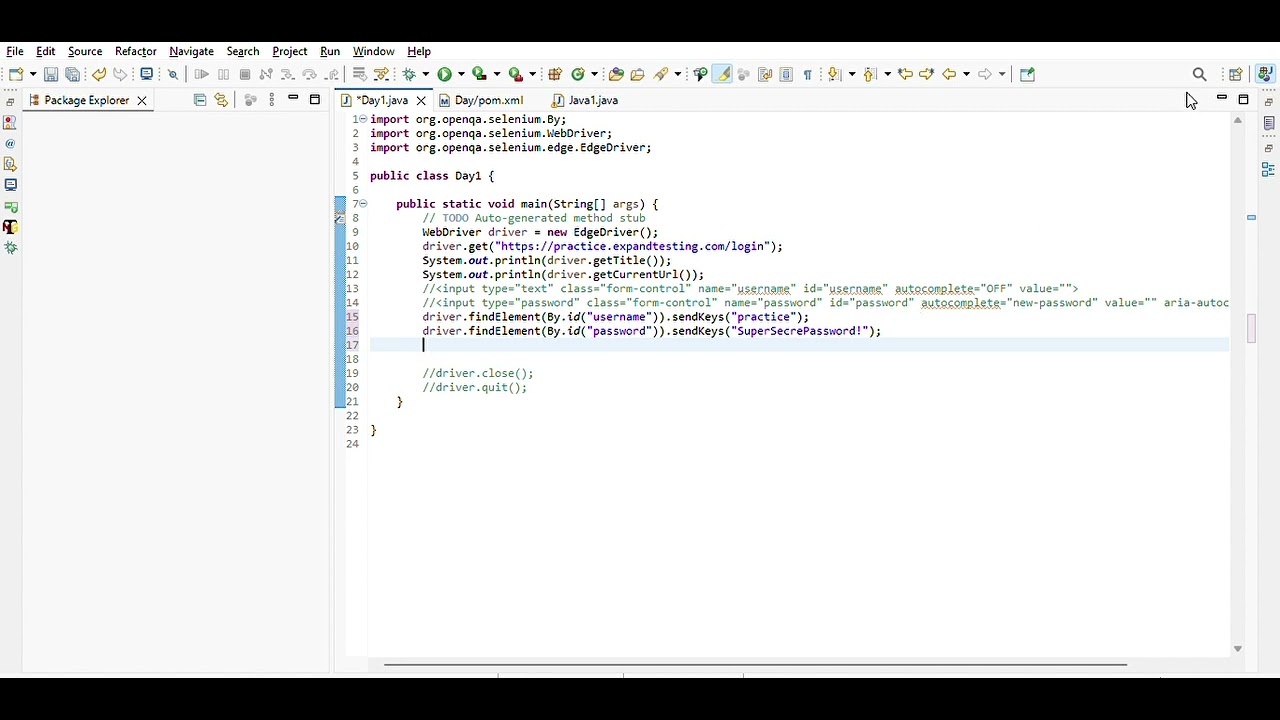
Task: Toggle Block Selection Mode button
Action: pyautogui.click(x=786, y=74)
